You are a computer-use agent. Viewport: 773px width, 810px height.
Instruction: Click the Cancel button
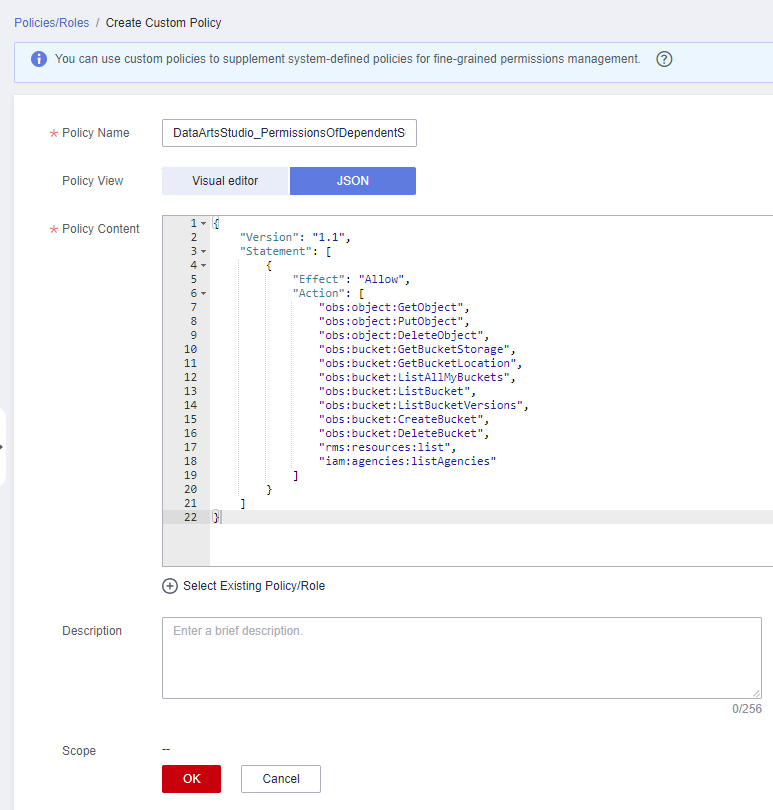281,778
